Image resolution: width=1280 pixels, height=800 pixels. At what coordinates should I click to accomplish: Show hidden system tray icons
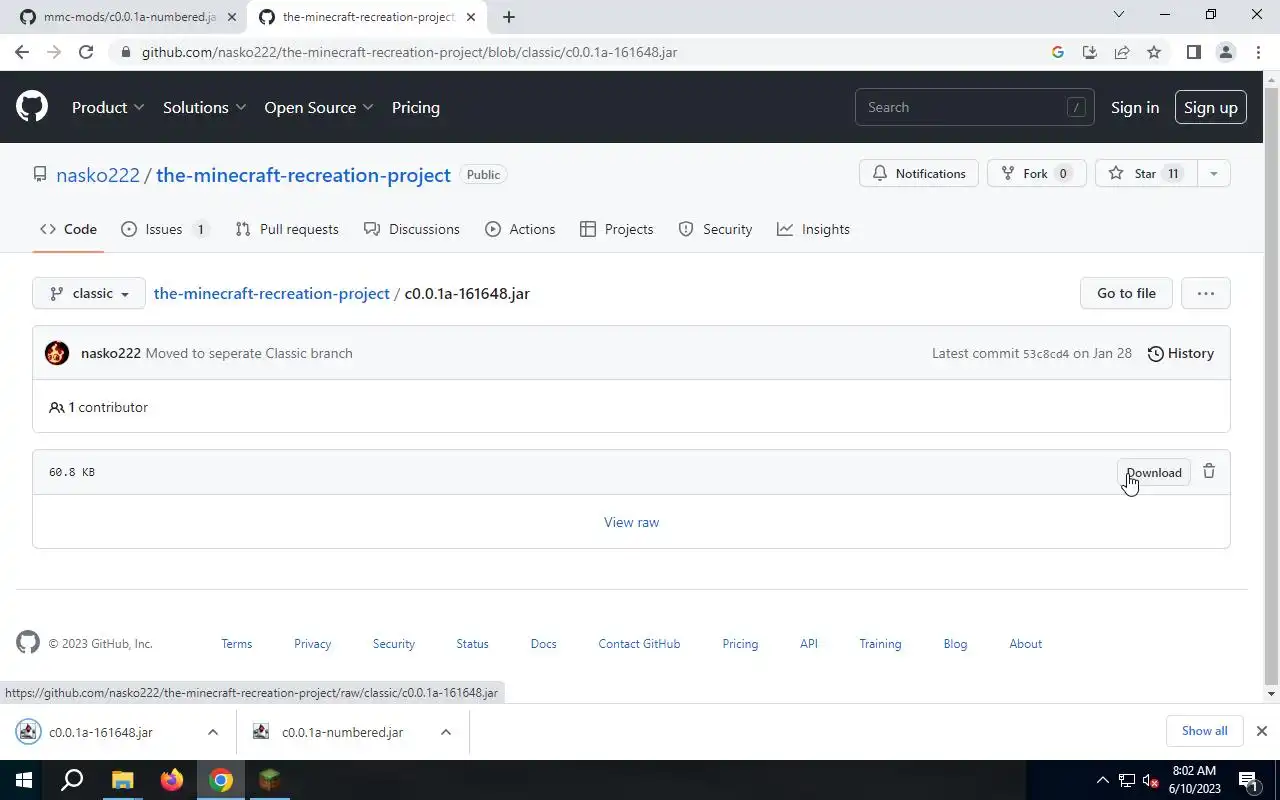pyautogui.click(x=1103, y=780)
